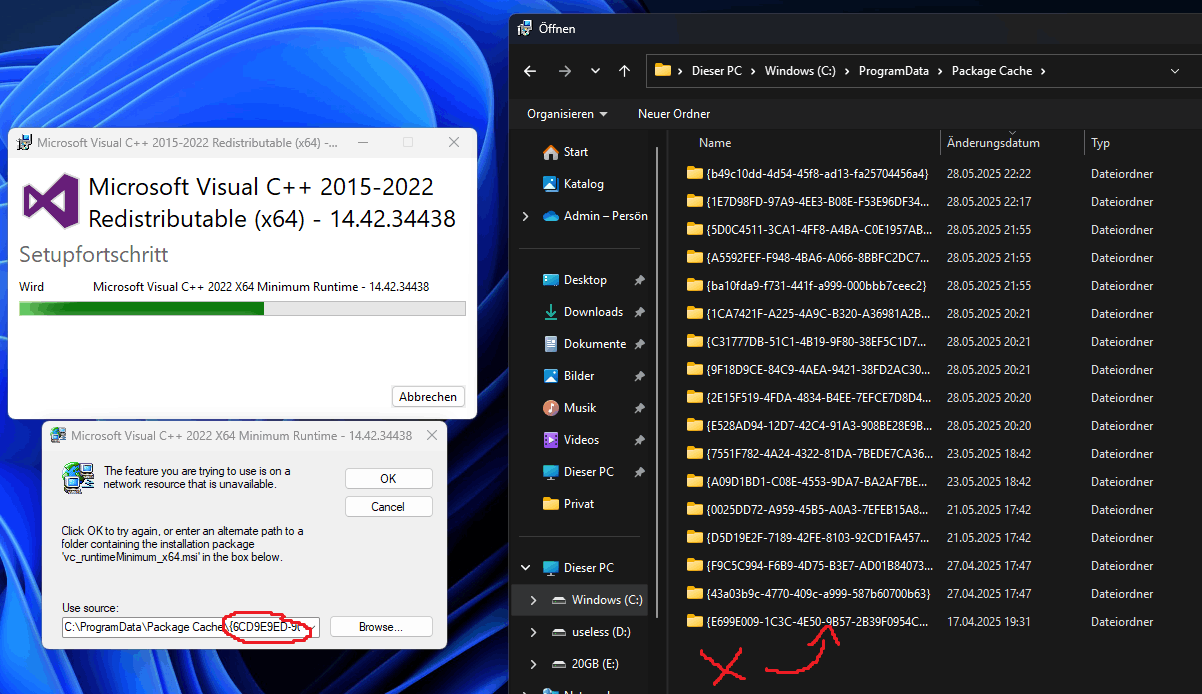Click the forward navigation arrow
Image resolution: width=1202 pixels, height=694 pixels.
[x=564, y=71]
